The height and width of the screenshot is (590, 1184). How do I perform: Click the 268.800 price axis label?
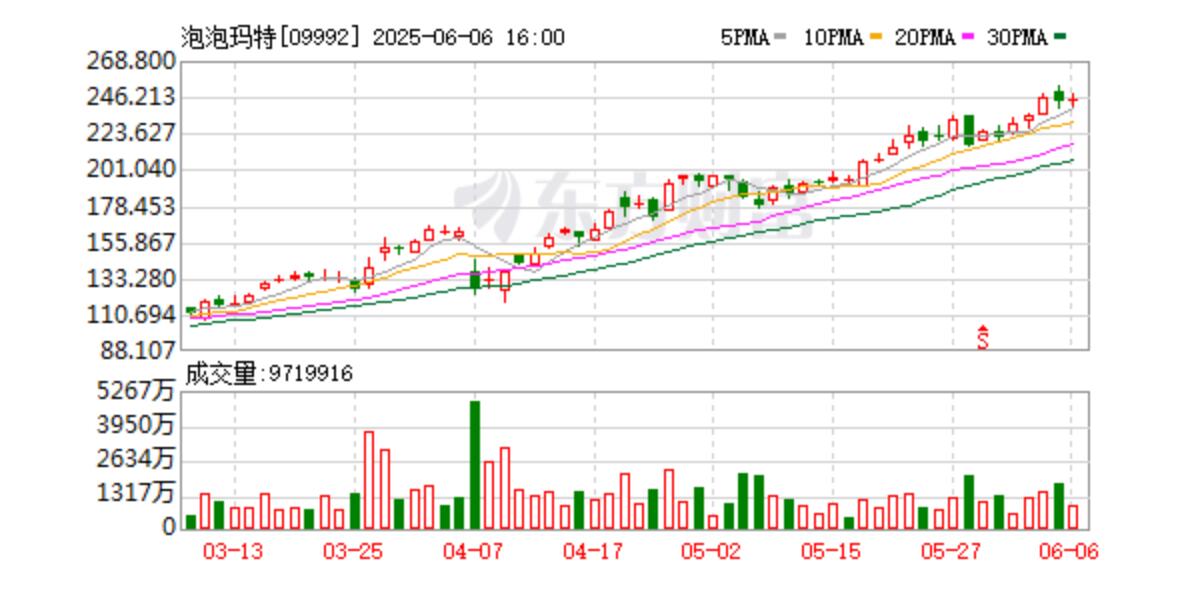pyautogui.click(x=132, y=60)
